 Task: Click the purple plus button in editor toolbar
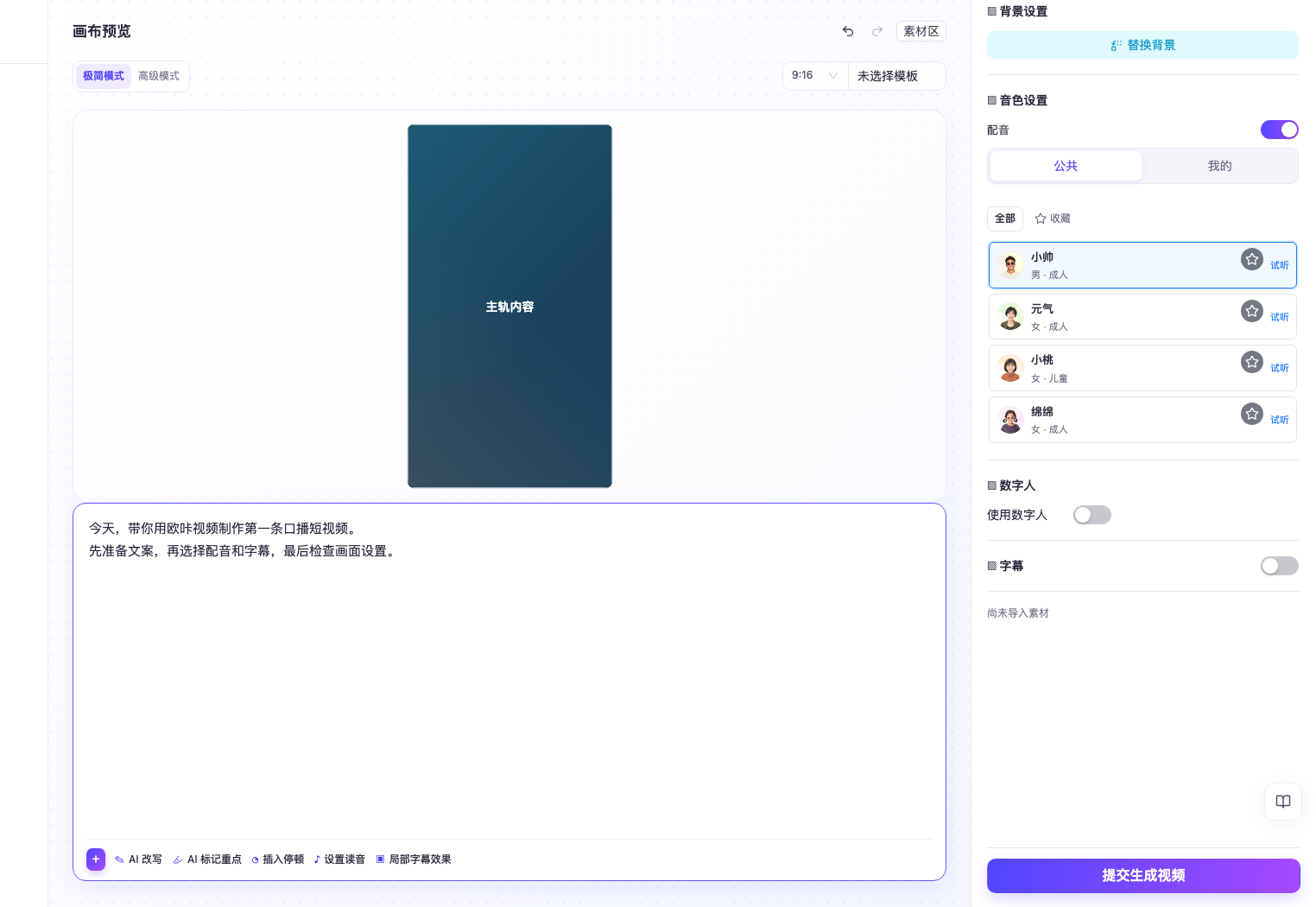(96, 859)
